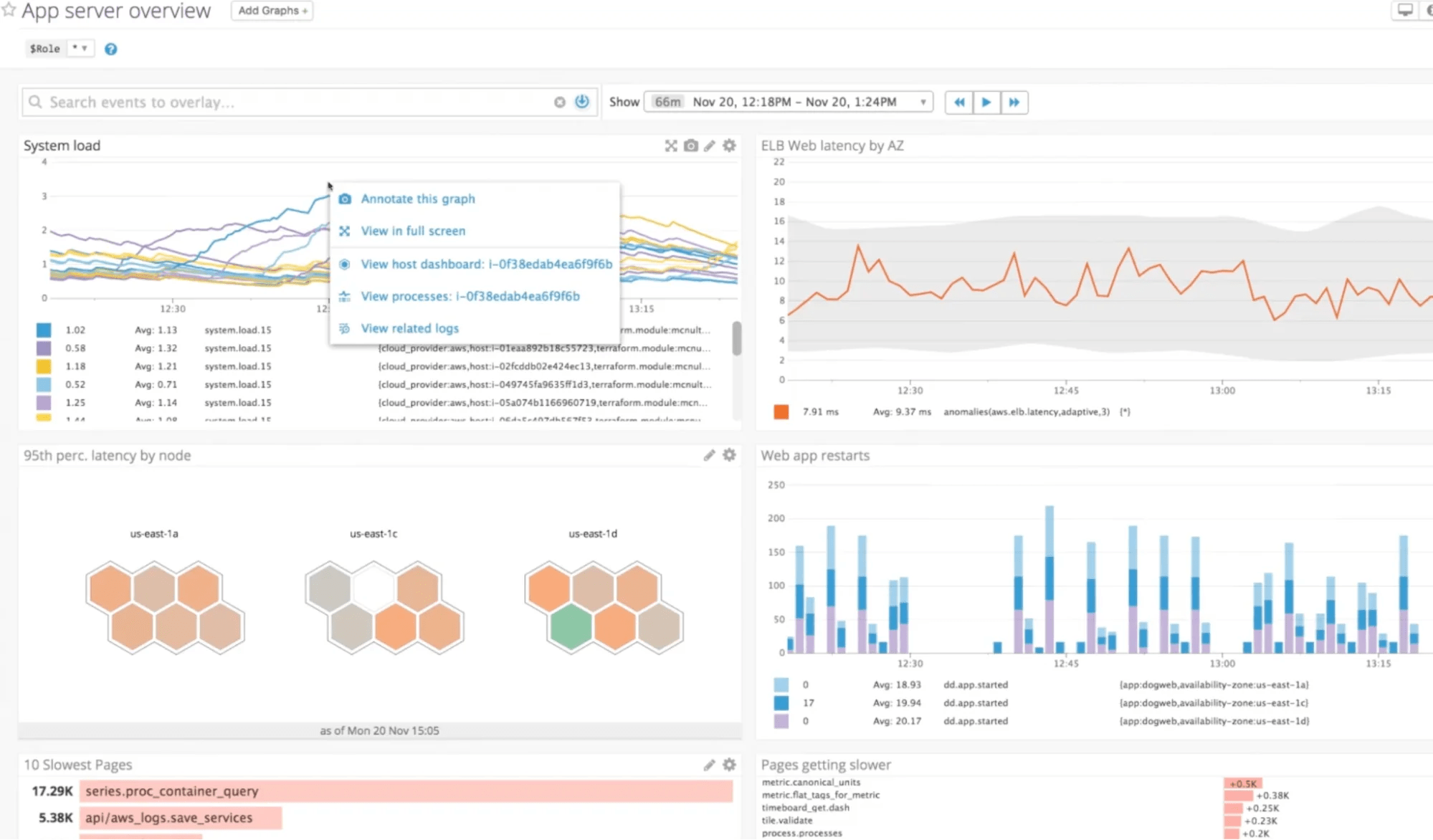
Task: Toggle the dashboard favorite star
Action: (x=9, y=9)
